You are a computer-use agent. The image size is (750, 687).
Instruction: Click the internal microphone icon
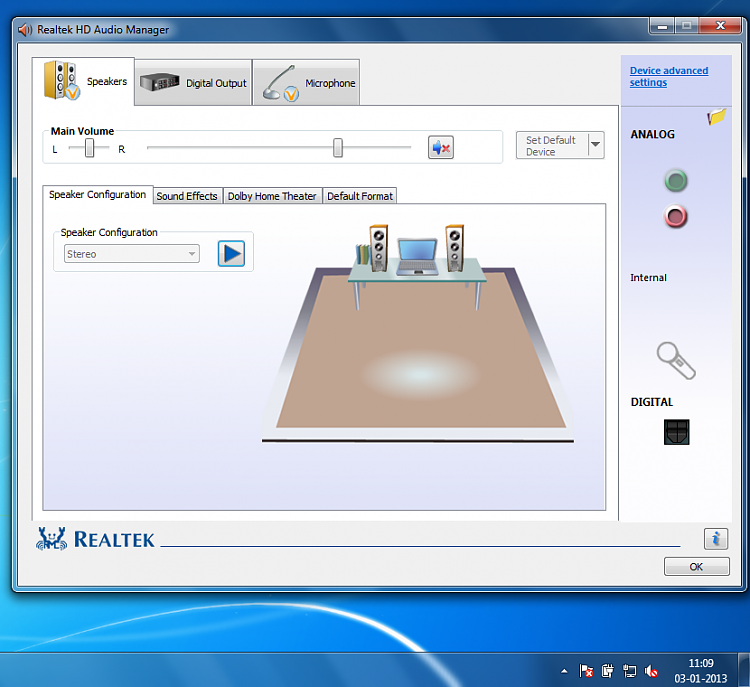(x=676, y=361)
